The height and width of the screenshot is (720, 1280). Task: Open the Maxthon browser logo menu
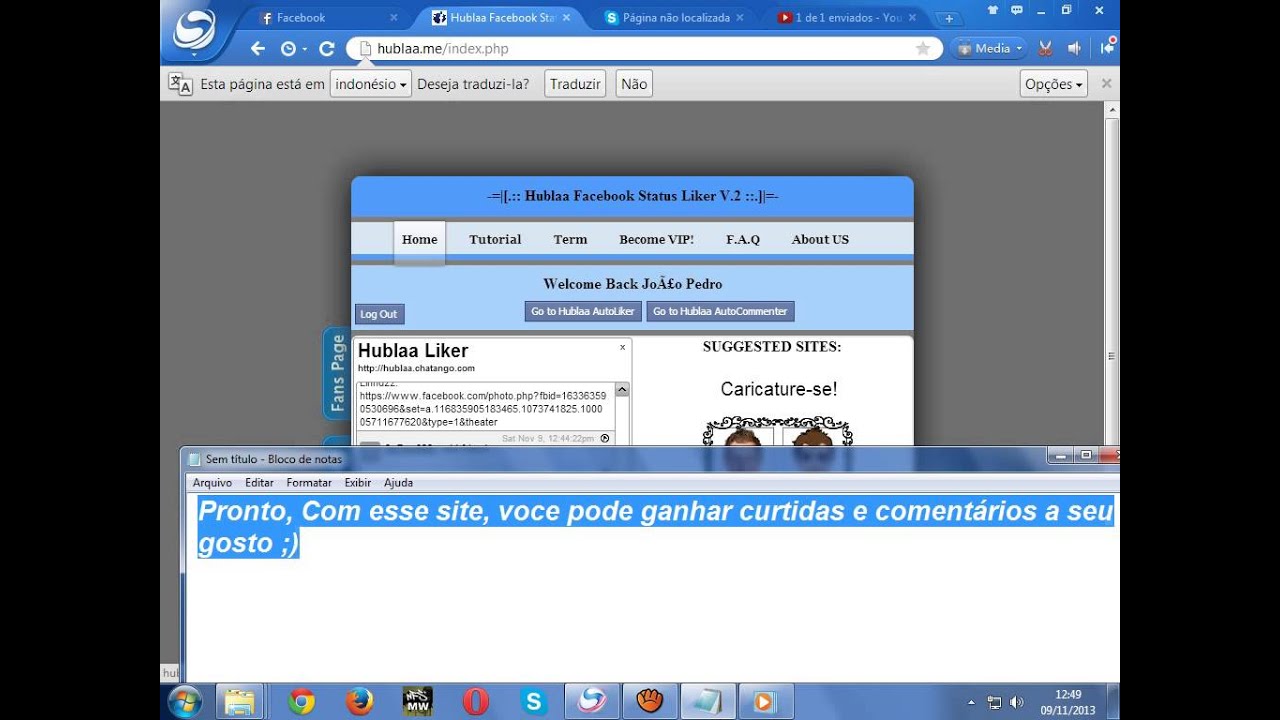point(193,29)
